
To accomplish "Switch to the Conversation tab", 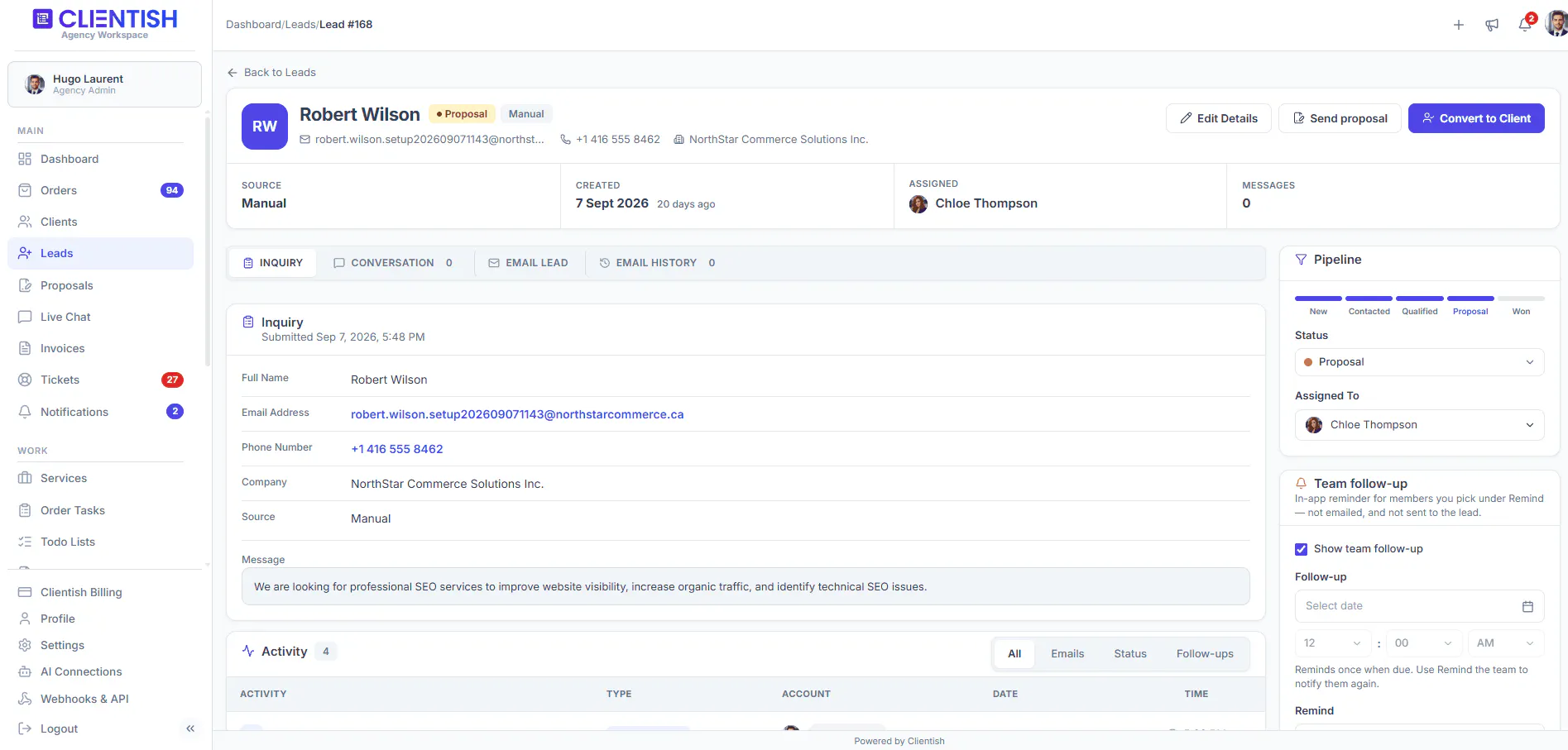I will pyautogui.click(x=393, y=263).
